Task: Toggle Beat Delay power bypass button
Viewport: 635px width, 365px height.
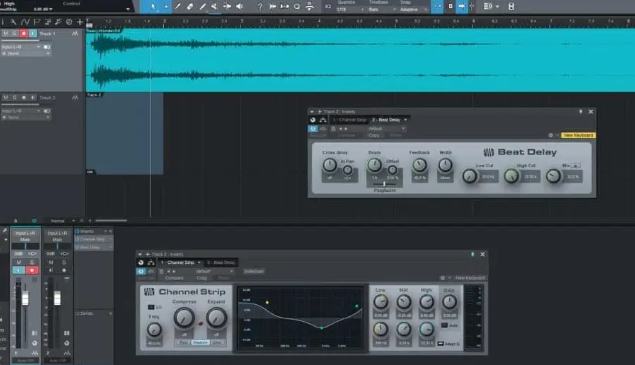Action: 313,129
